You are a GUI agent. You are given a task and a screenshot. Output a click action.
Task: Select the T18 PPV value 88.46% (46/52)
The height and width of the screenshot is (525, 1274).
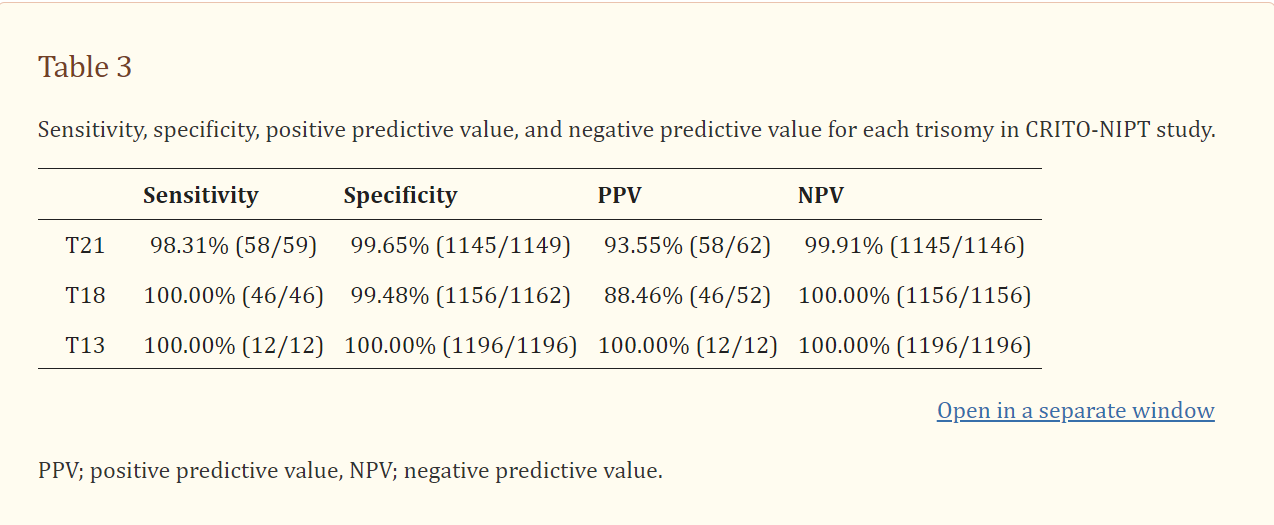tap(687, 295)
